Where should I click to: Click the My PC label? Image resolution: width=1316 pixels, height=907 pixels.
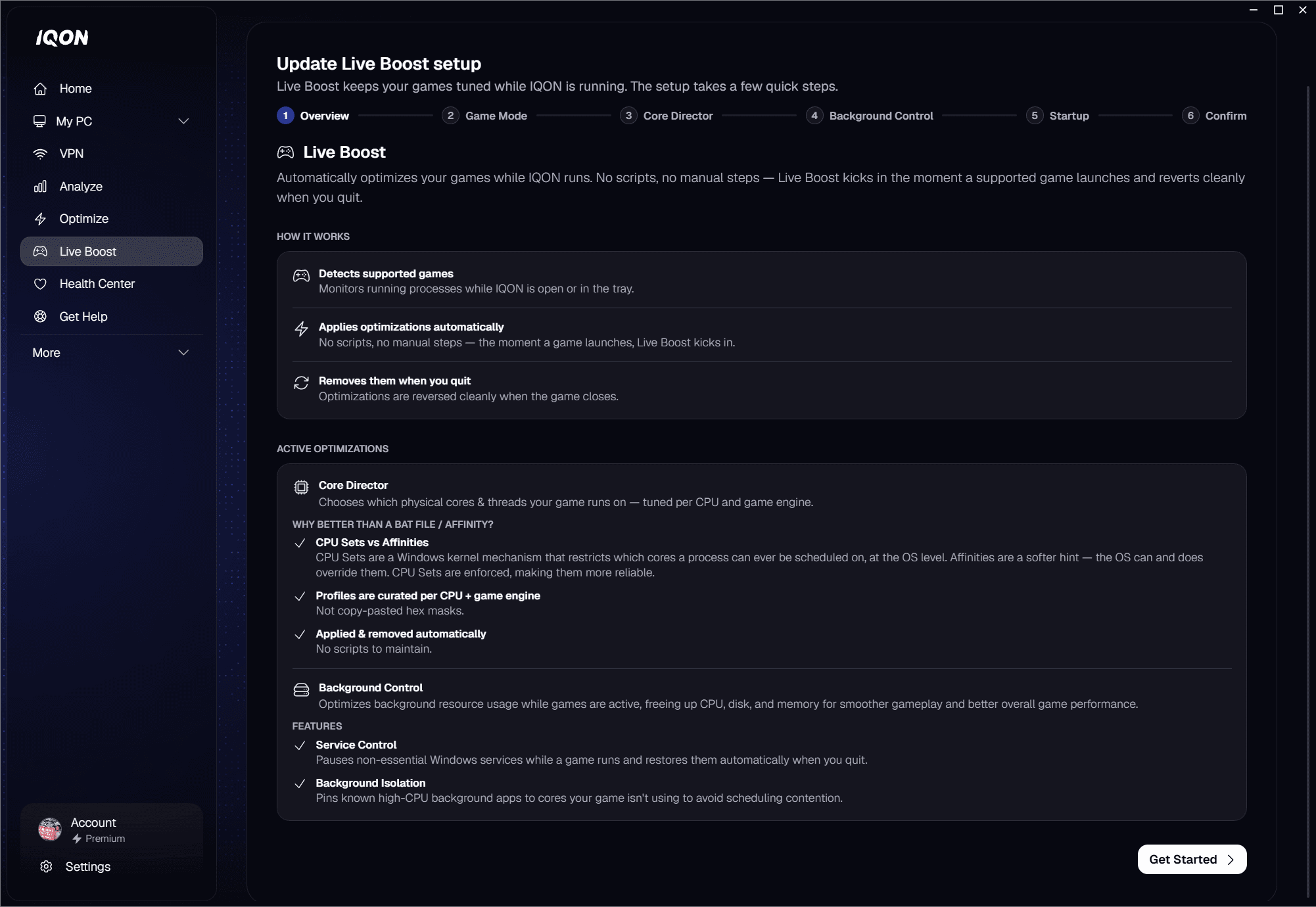click(74, 122)
